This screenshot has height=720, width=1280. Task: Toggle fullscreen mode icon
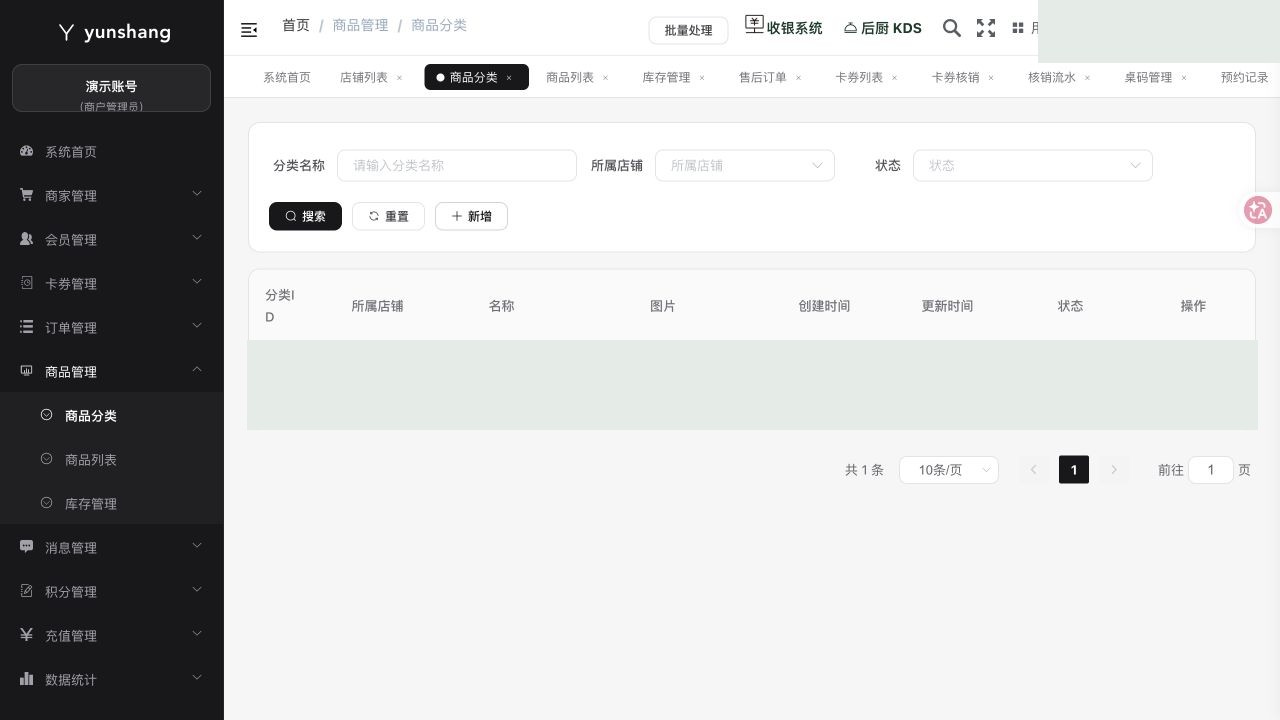(986, 28)
